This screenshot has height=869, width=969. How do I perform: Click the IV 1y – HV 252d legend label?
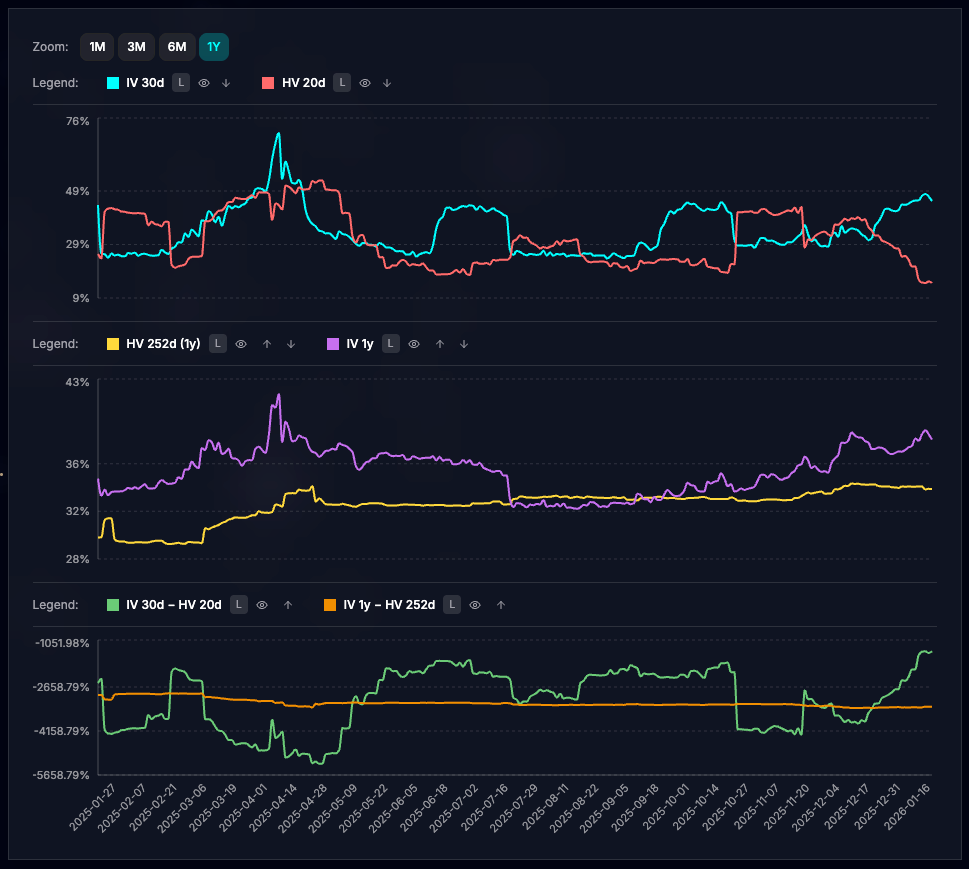tap(389, 604)
